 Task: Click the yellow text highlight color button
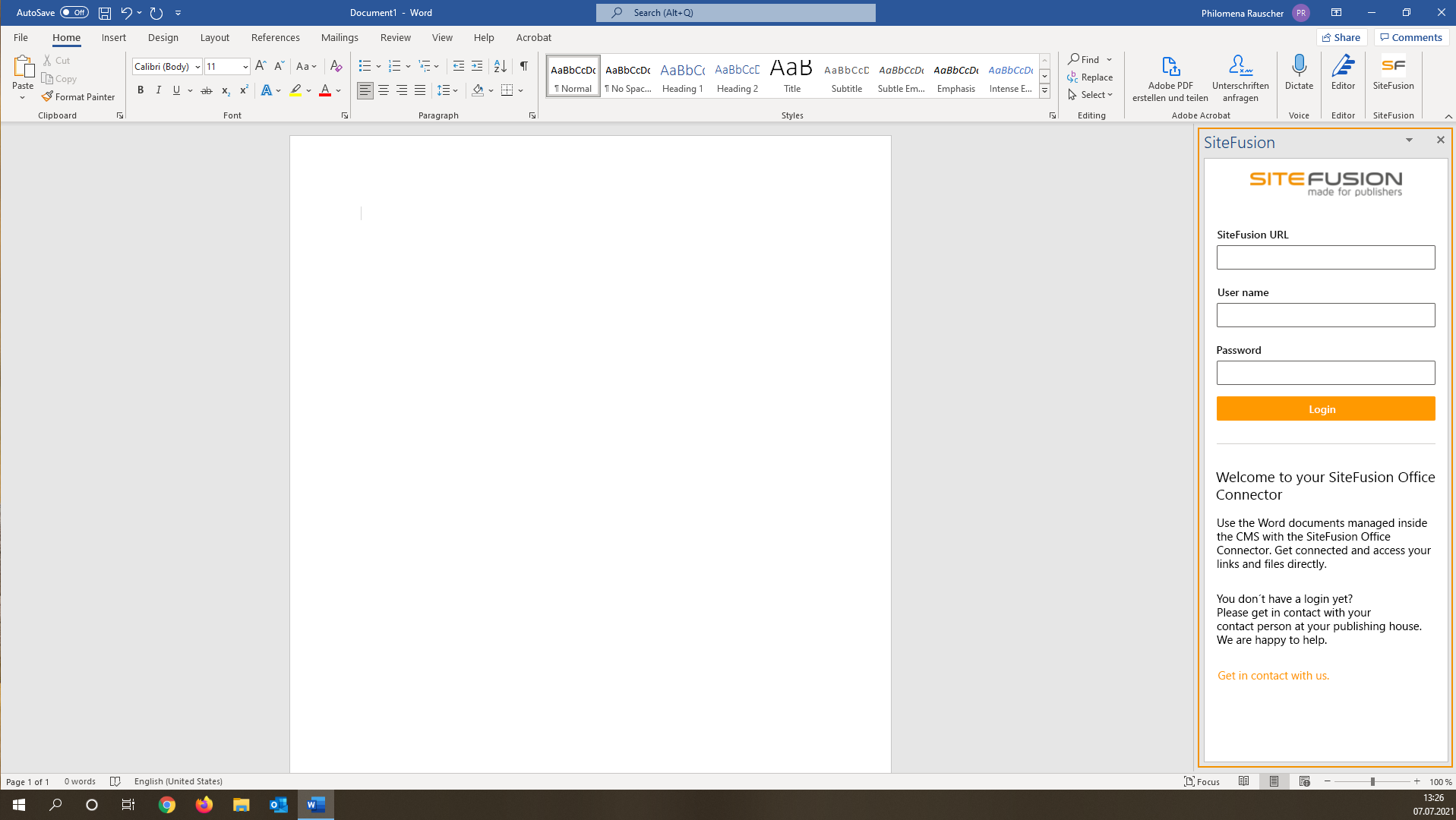pos(295,90)
